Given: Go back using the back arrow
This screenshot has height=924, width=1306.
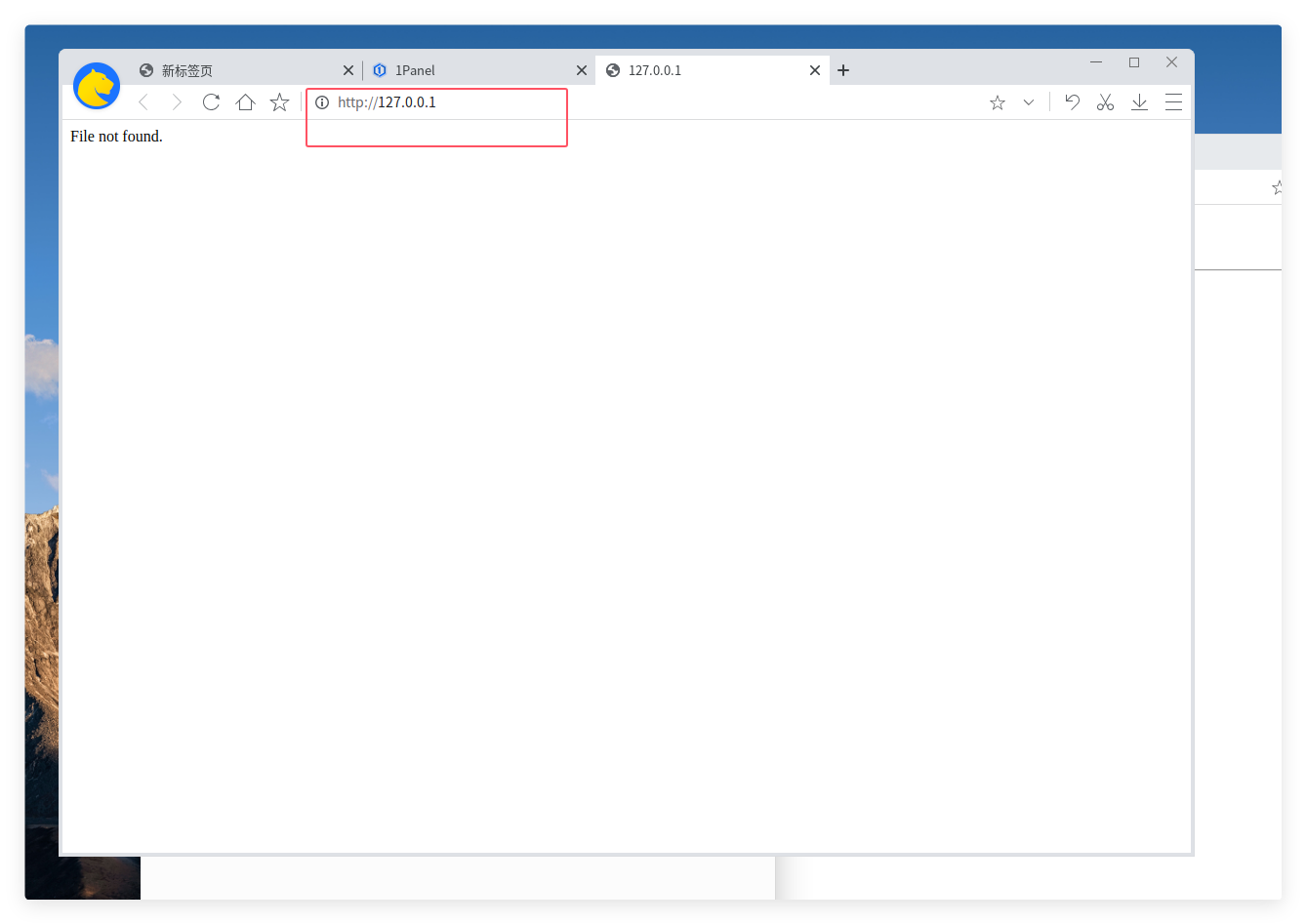Looking at the screenshot, I should [143, 102].
